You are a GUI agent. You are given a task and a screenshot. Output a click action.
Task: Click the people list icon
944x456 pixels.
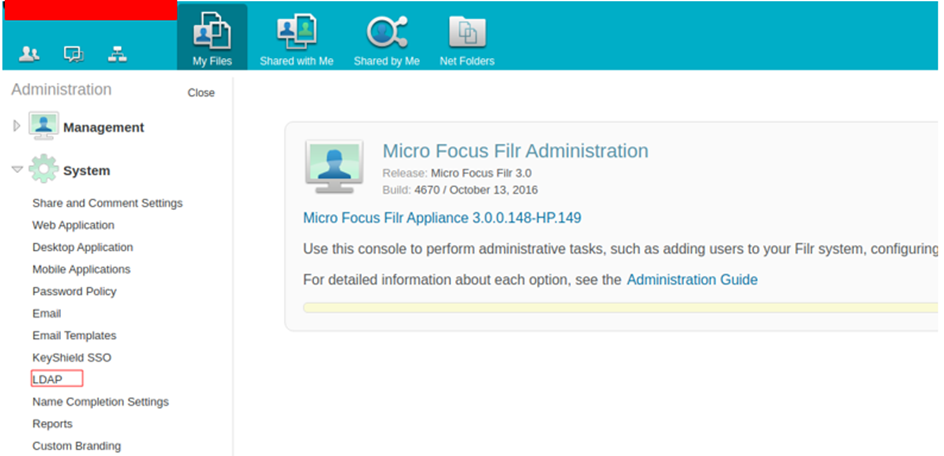pos(29,54)
